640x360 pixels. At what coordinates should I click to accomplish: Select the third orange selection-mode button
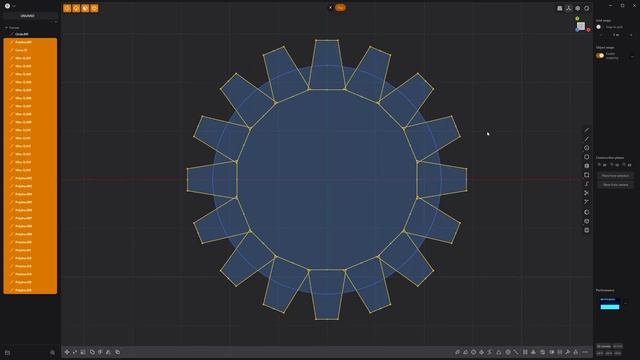tap(85, 8)
